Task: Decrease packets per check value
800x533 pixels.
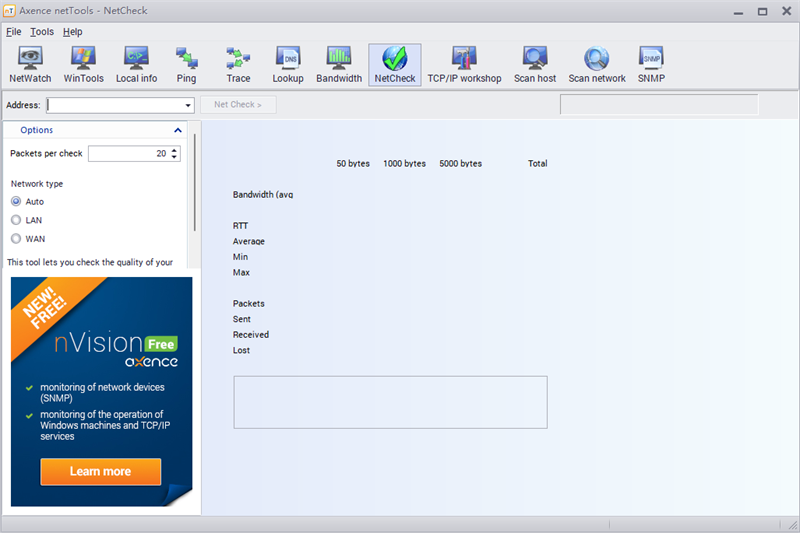Action: (x=174, y=157)
